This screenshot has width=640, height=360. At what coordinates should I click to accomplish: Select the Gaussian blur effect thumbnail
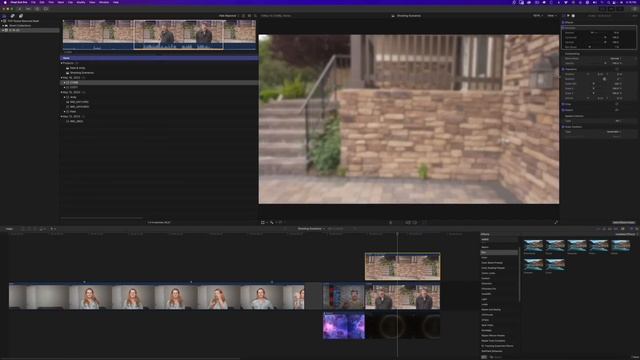pyautogui.click(x=577, y=247)
